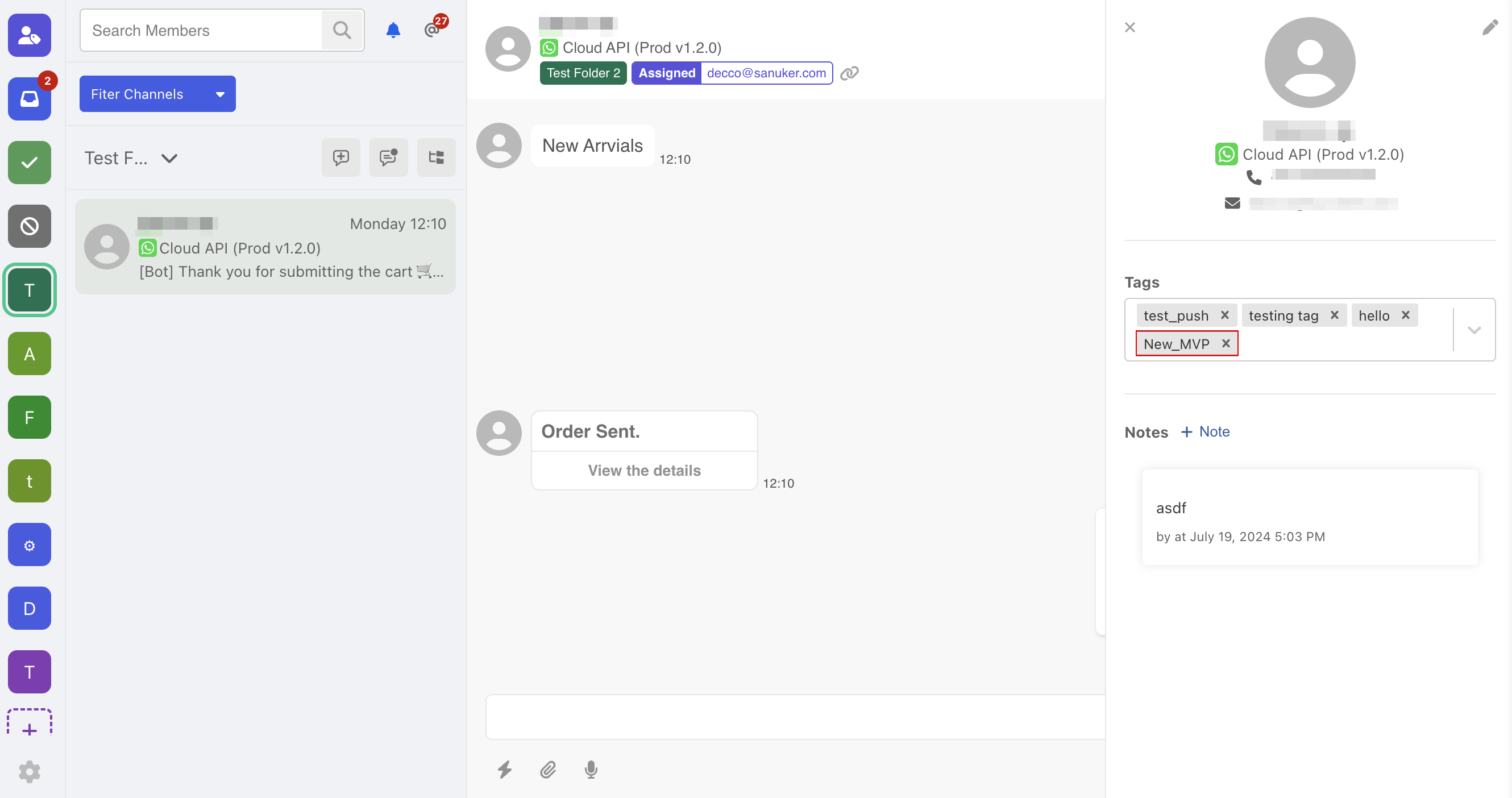Click the lightning quick replies icon
The image size is (1512, 798).
(x=505, y=768)
